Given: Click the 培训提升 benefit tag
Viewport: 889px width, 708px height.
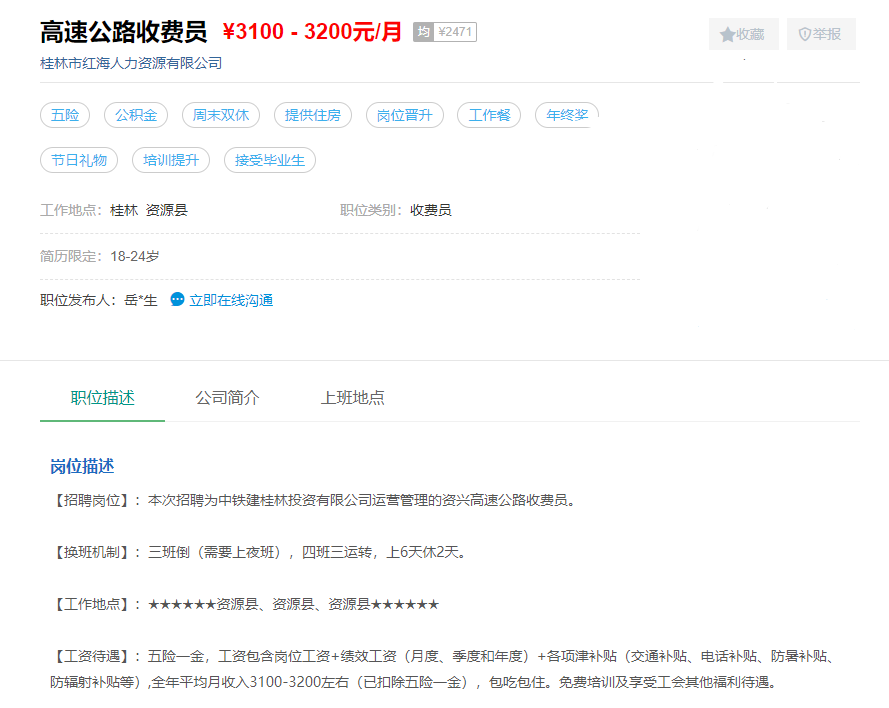Looking at the screenshot, I should (x=171, y=160).
